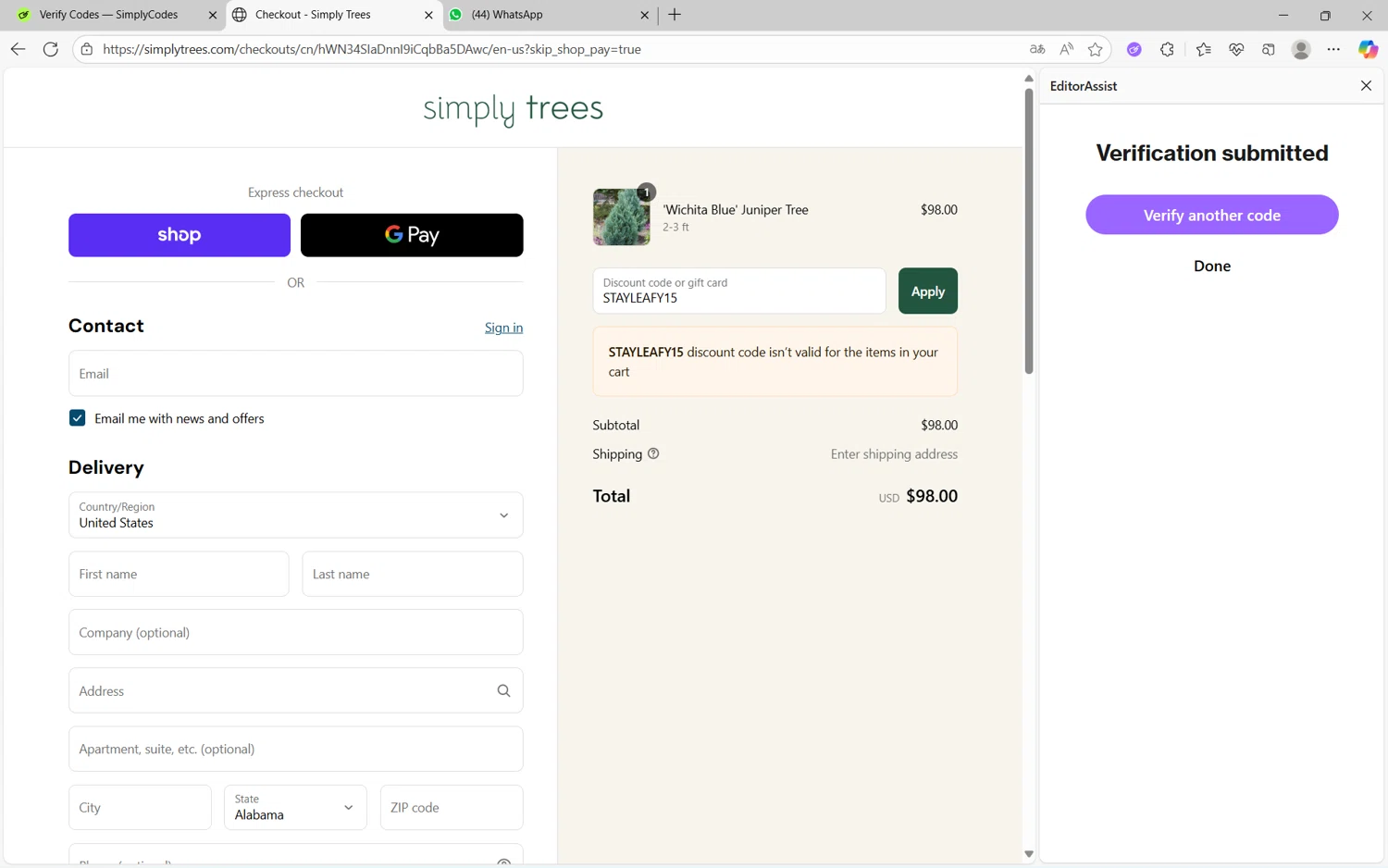Image resolution: width=1388 pixels, height=868 pixels.
Task: Go back with the browser back arrow
Action: tap(18, 49)
